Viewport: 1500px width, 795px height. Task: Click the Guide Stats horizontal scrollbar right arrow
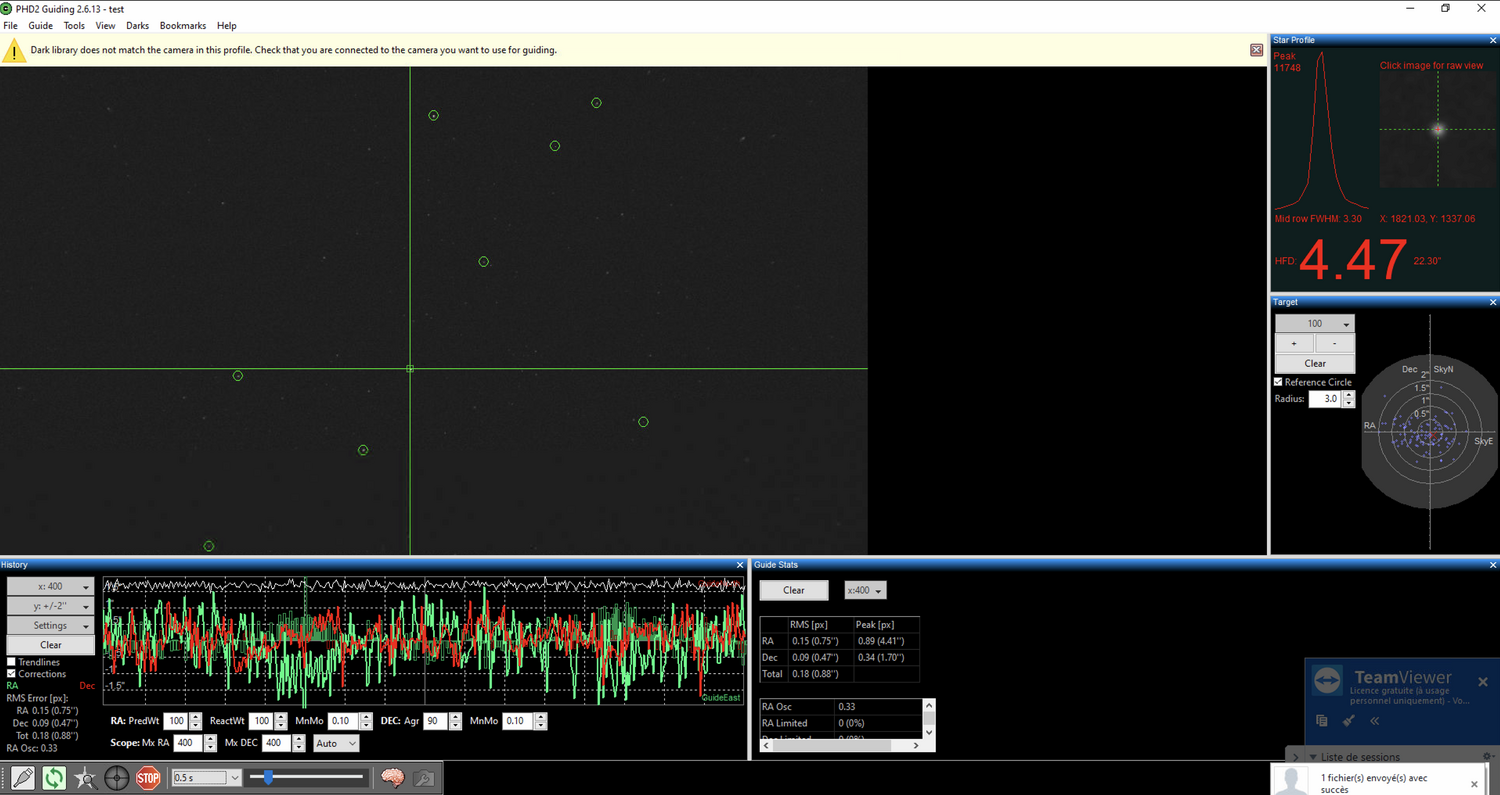coord(916,746)
